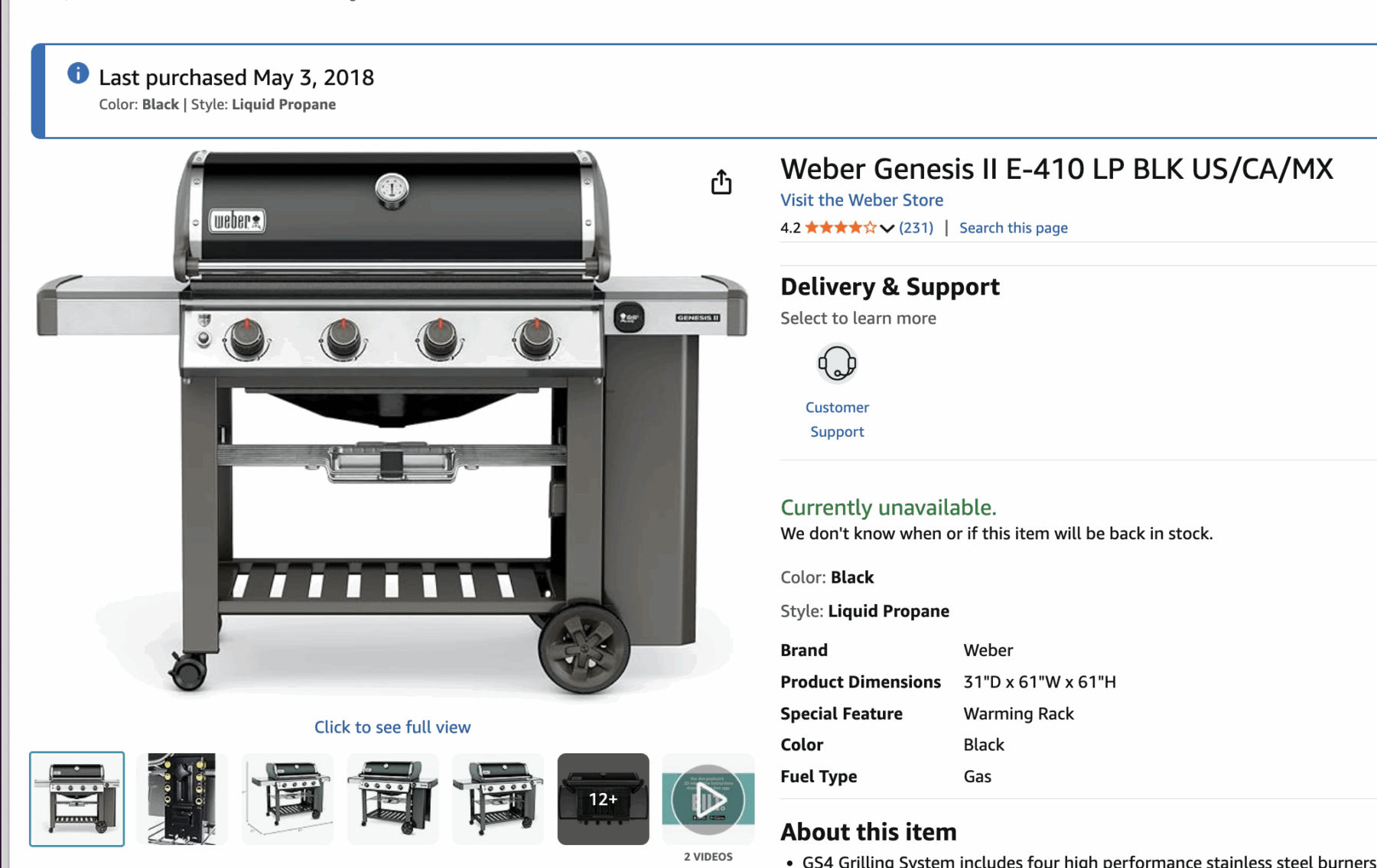Expand the rating breakdown chevron
Image resolution: width=1377 pixels, height=868 pixels.
coord(887,228)
